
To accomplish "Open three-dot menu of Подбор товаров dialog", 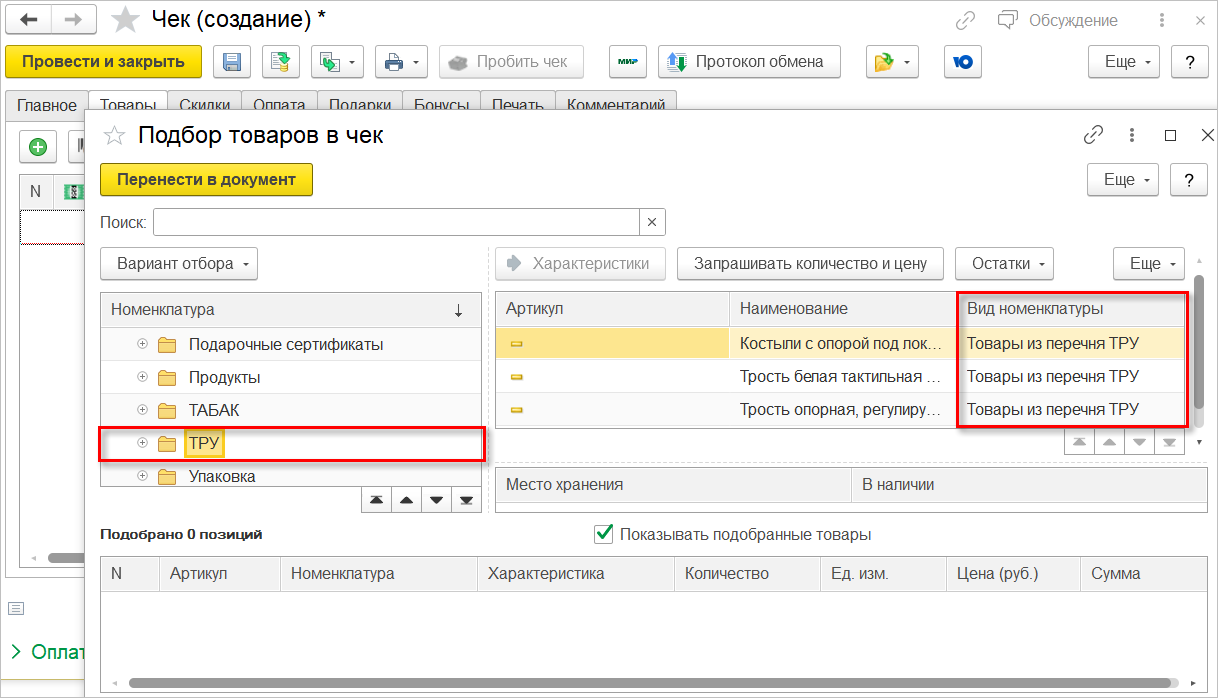I will pos(1132,135).
